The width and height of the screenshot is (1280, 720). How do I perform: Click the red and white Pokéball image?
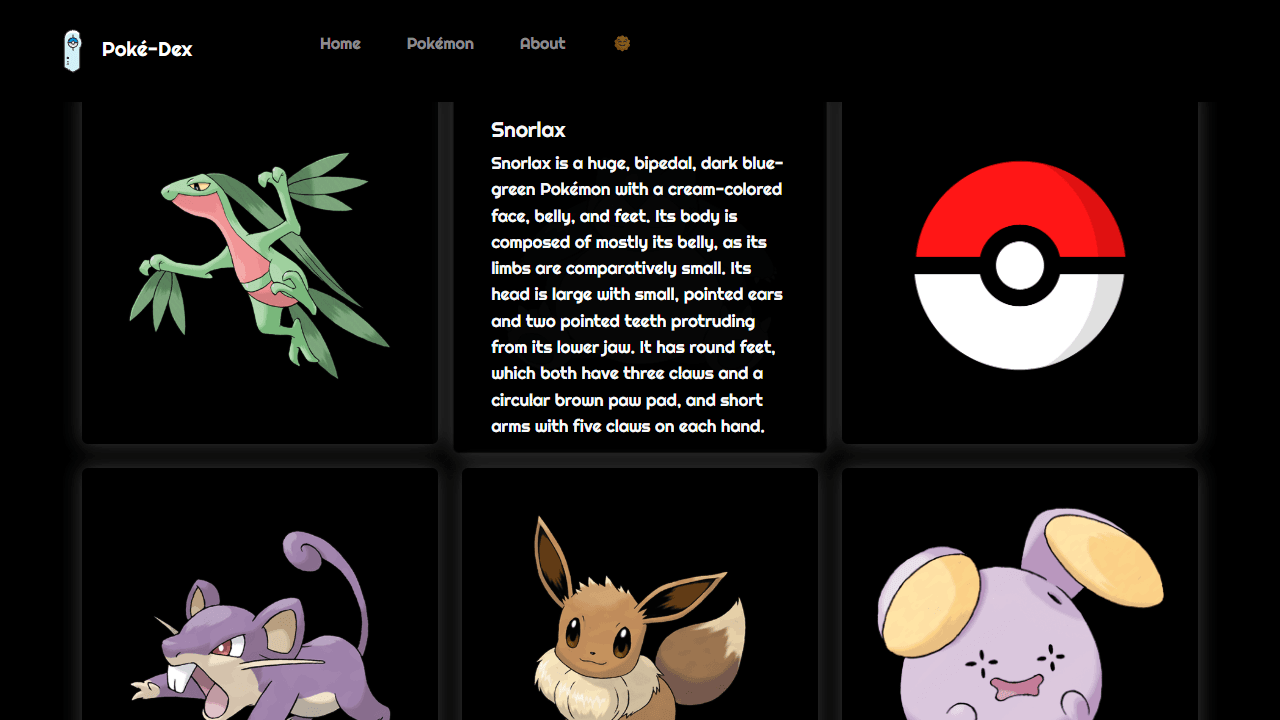click(1020, 265)
